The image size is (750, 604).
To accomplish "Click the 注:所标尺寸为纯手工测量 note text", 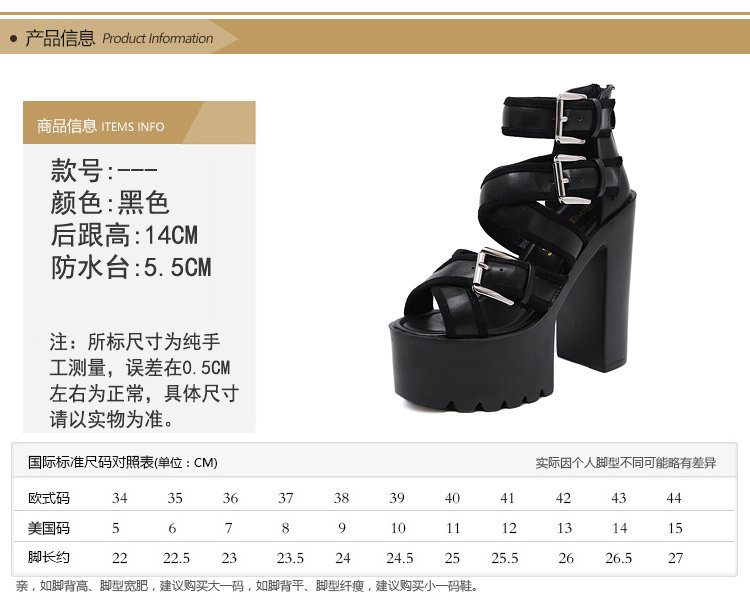I will click(x=144, y=381).
